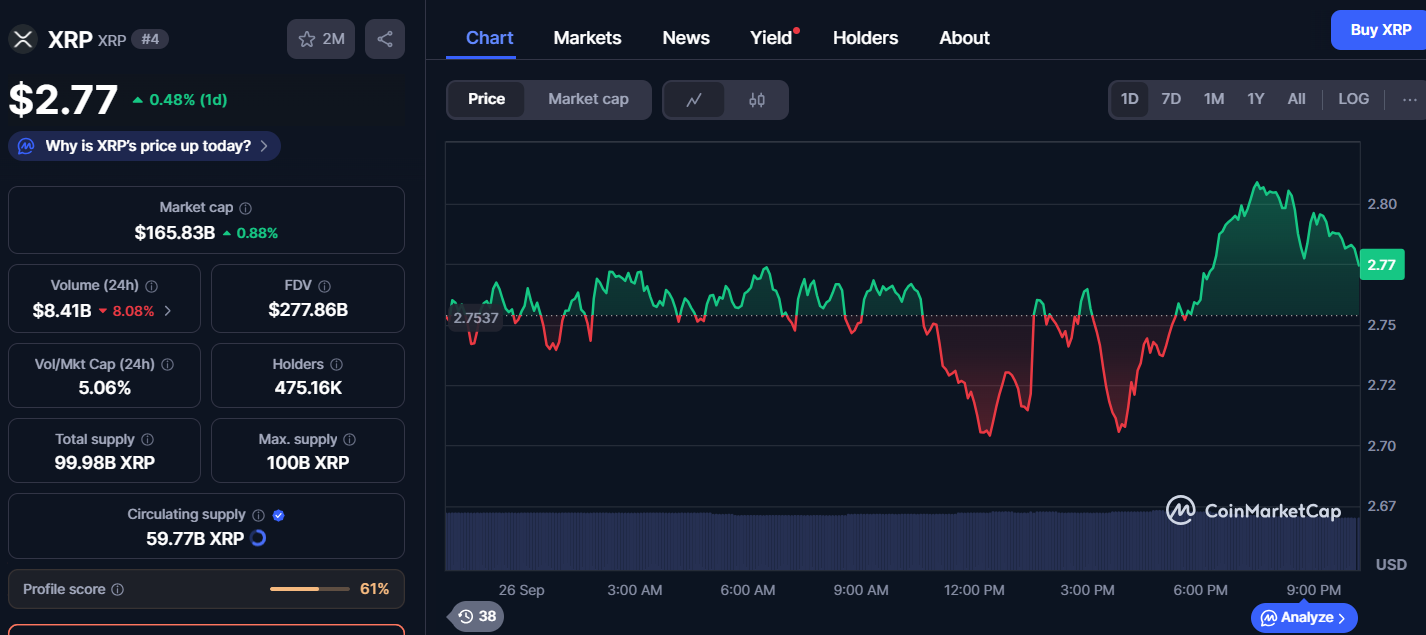Click the Holders info icon
The image size is (1426, 635).
pos(336,365)
